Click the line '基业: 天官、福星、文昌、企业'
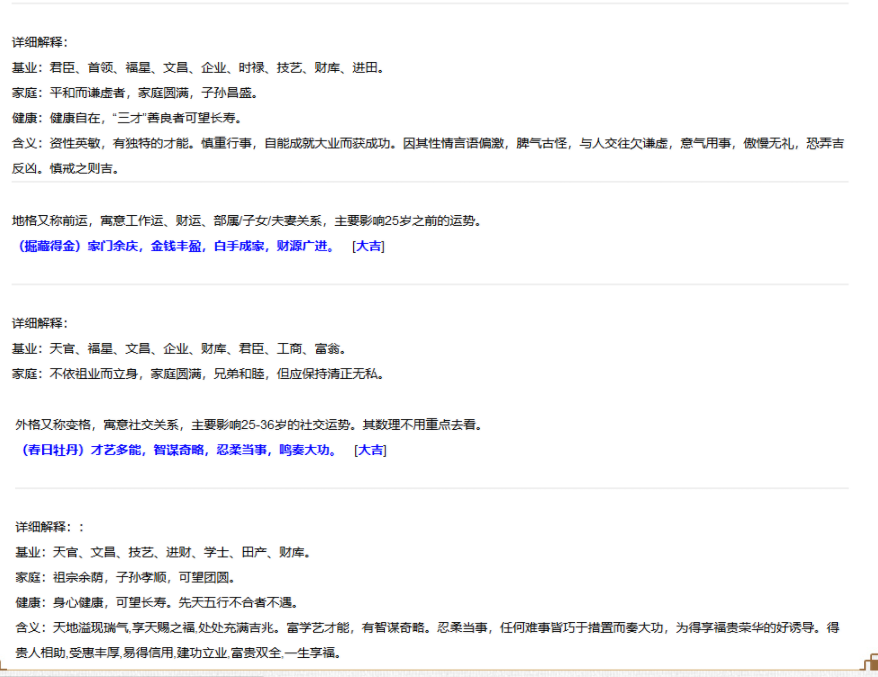The height and width of the screenshot is (677, 878). pyautogui.click(x=179, y=349)
